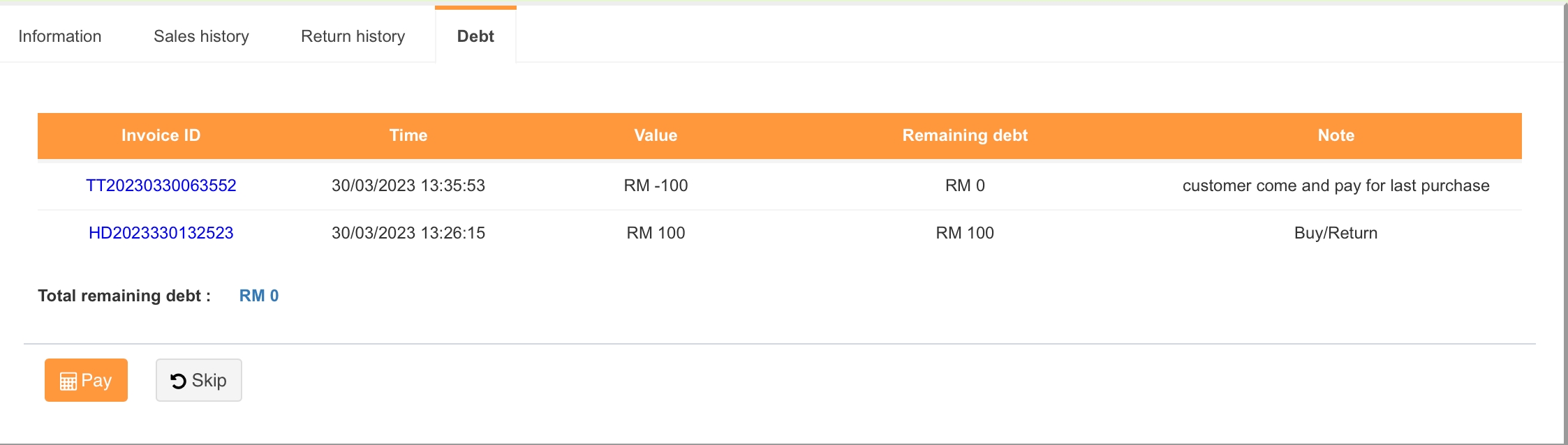Select the 'customer come and pay' note cell

point(1336,186)
